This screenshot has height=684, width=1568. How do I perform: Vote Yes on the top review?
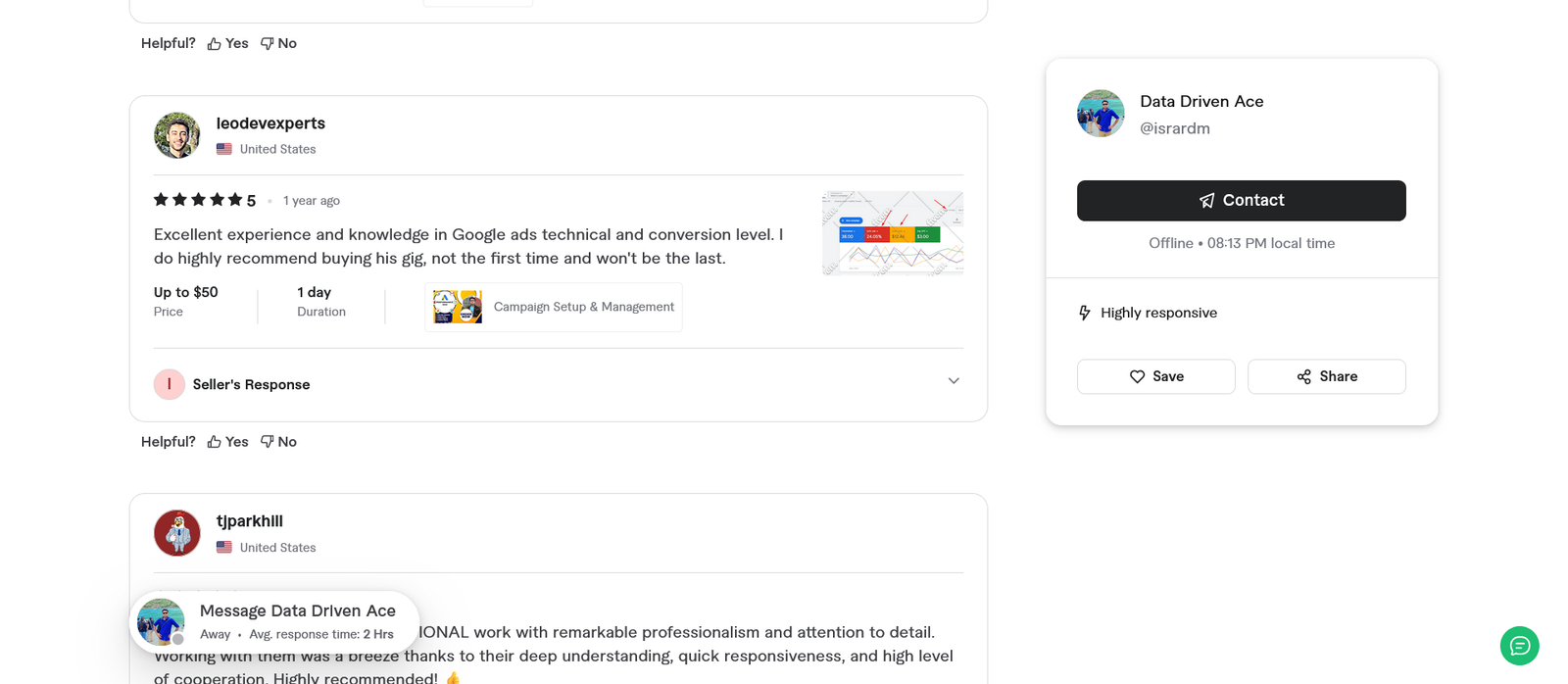[228, 43]
